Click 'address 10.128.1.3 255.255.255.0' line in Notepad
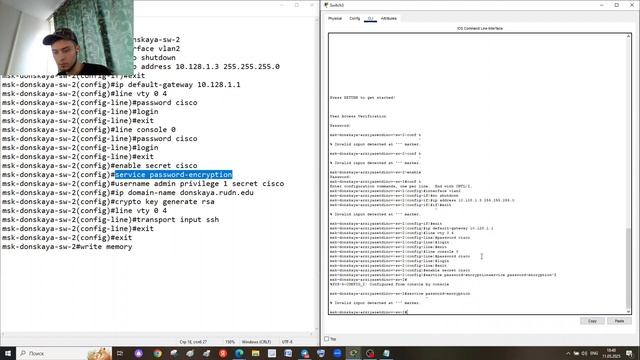 click(210, 67)
